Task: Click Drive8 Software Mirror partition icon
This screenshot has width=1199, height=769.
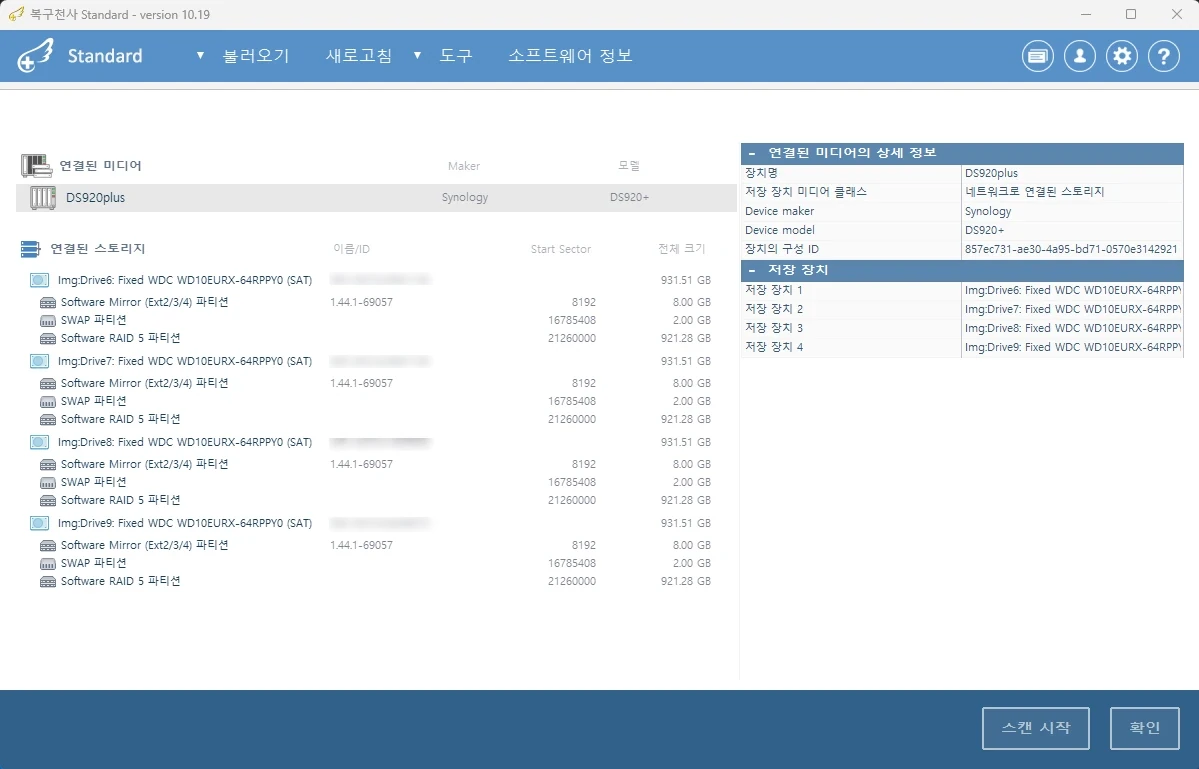Action: coord(47,465)
